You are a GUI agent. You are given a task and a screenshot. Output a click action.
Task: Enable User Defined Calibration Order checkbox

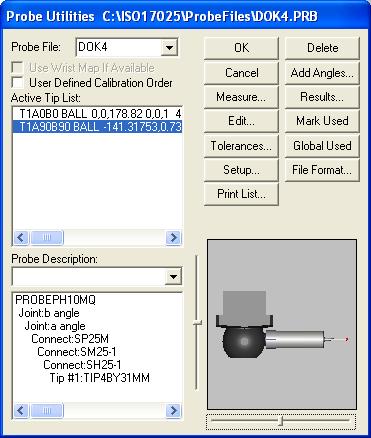tap(17, 82)
